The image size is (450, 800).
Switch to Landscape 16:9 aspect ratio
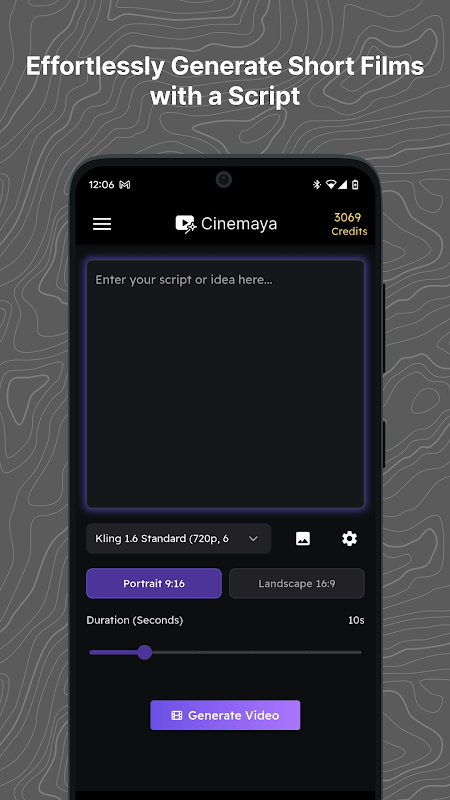(x=297, y=583)
